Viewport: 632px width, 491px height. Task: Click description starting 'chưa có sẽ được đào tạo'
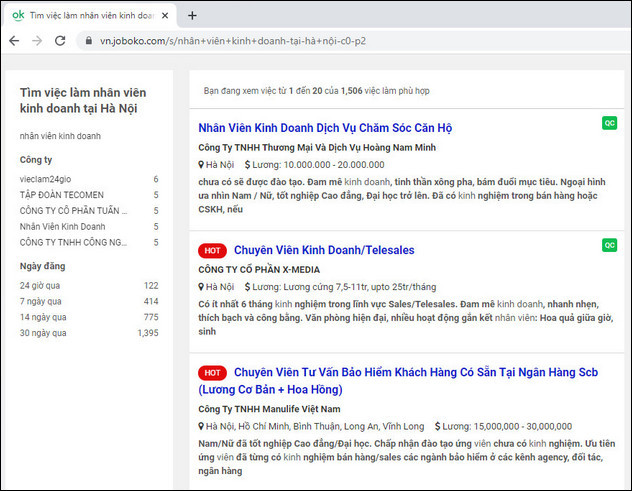402,196
